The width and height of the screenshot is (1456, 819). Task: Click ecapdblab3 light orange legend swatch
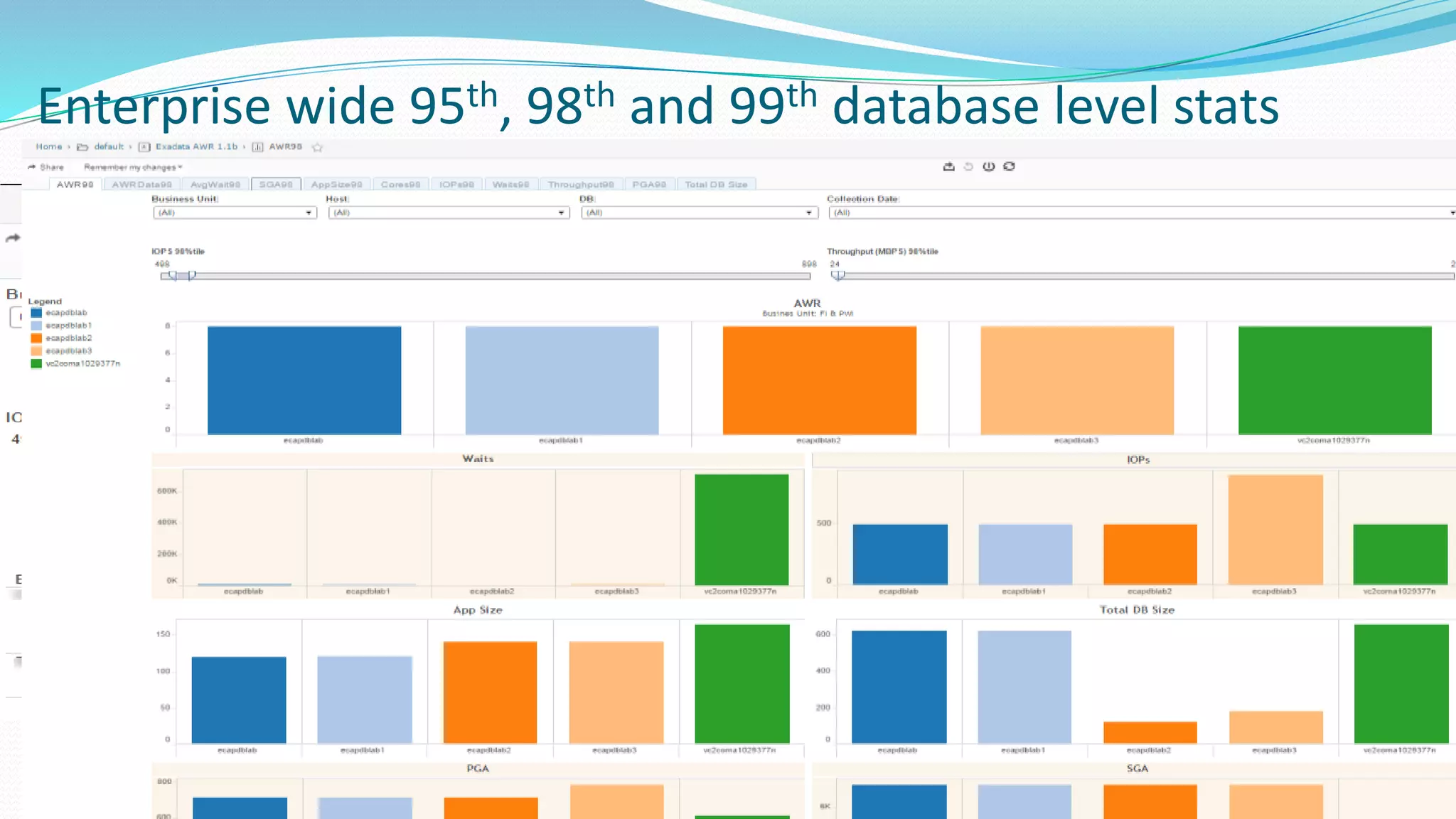36,351
